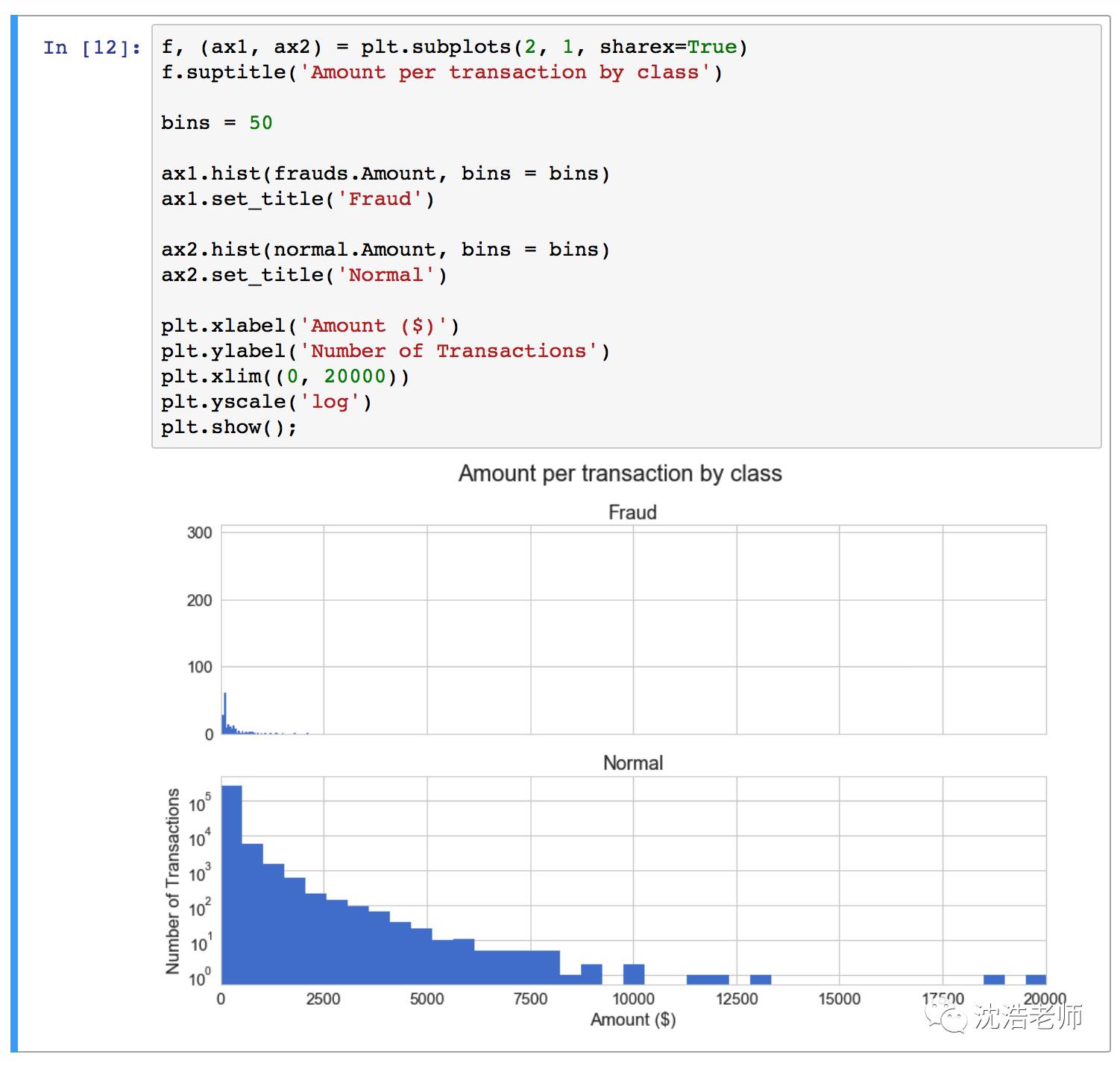The width and height of the screenshot is (1120, 1066).
Task: Click the rightmost bar in the Normal histogram
Action: click(1036, 980)
